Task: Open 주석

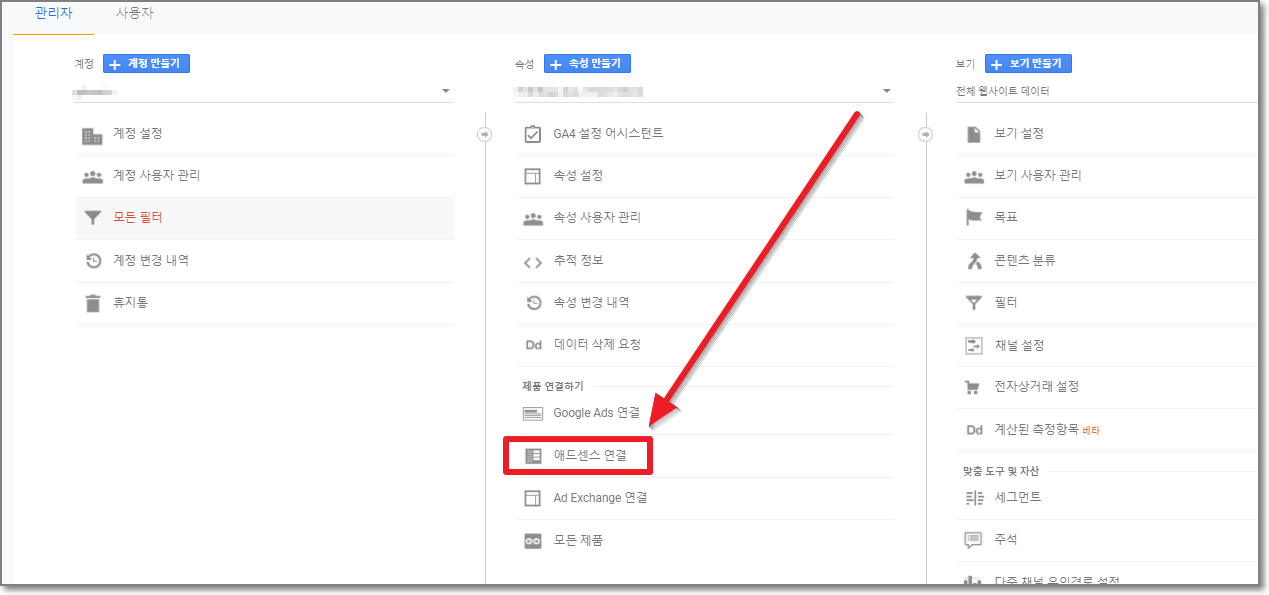Action: pos(1106,540)
